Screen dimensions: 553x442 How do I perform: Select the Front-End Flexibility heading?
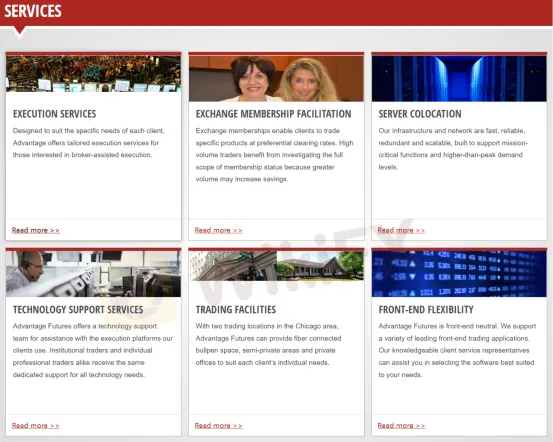[426, 310]
